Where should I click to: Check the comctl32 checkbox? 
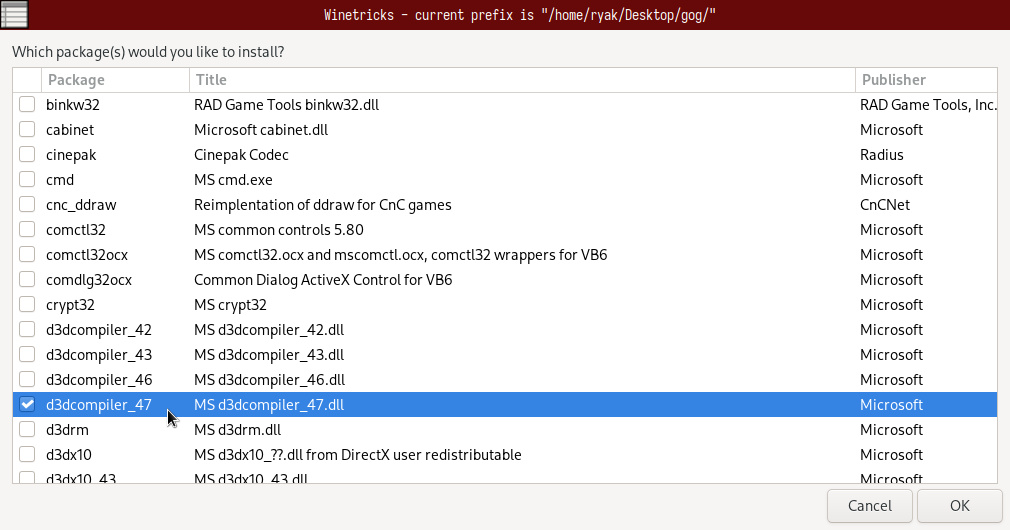27,230
